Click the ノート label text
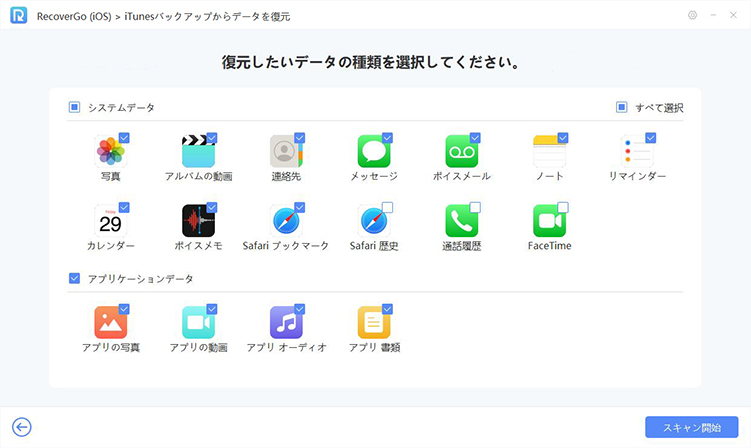Screen dimensions: 751x448 (549, 176)
